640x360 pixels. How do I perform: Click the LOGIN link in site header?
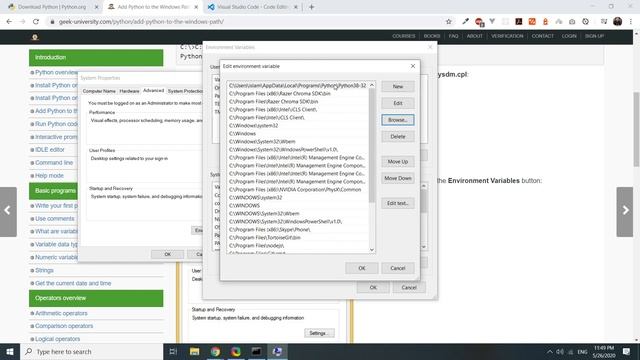point(569,36)
